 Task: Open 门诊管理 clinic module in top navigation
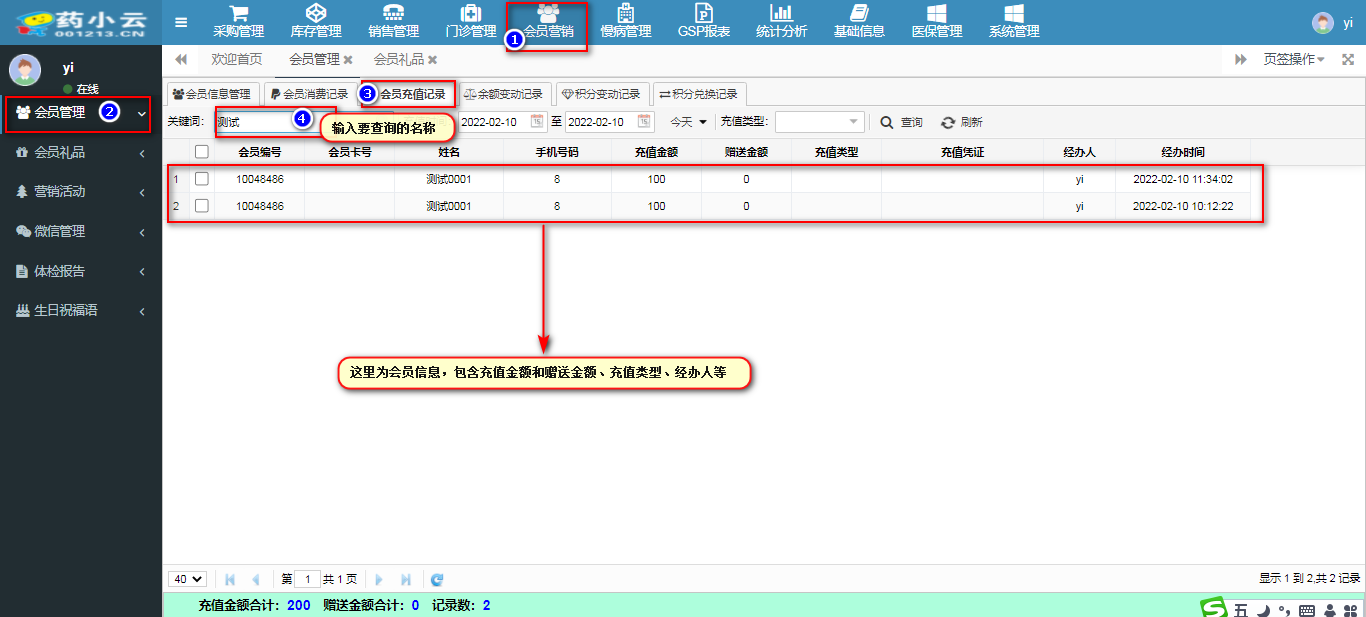(x=471, y=22)
